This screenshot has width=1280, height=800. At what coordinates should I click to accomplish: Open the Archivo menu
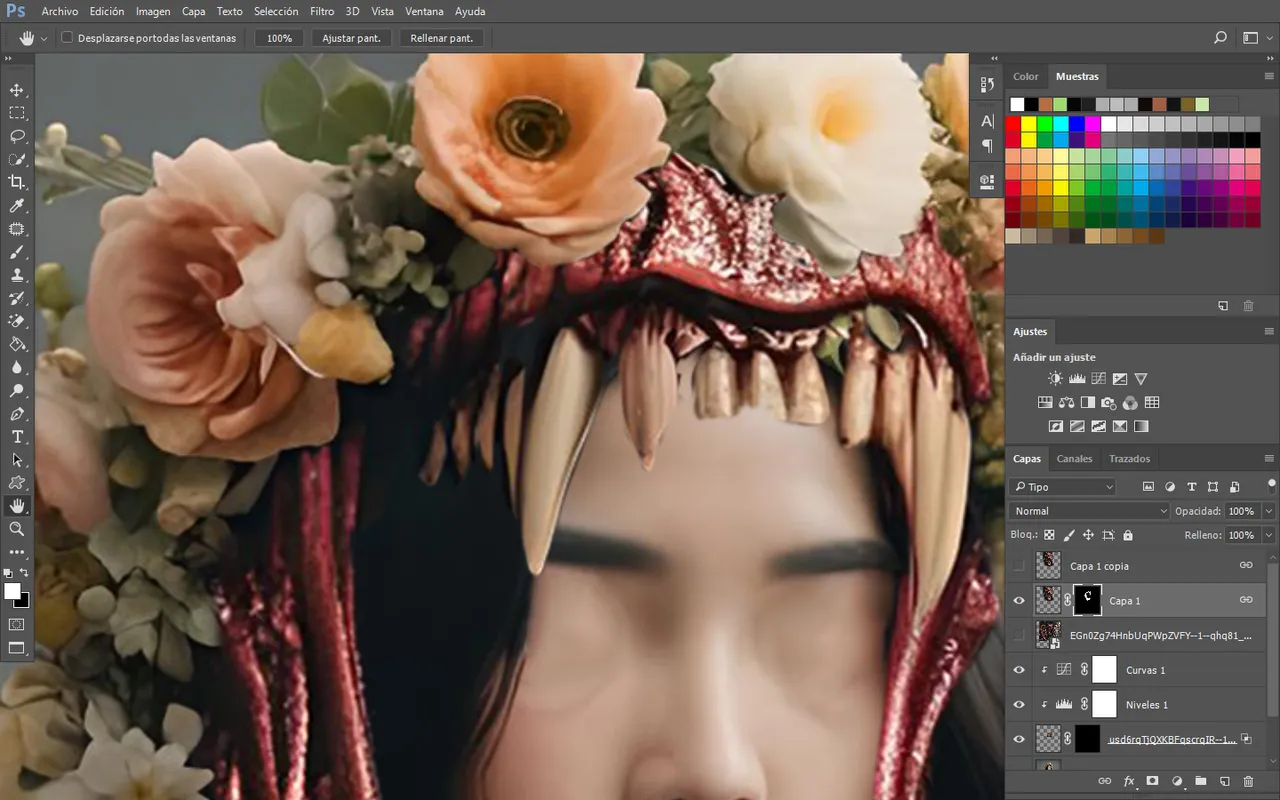pos(60,12)
